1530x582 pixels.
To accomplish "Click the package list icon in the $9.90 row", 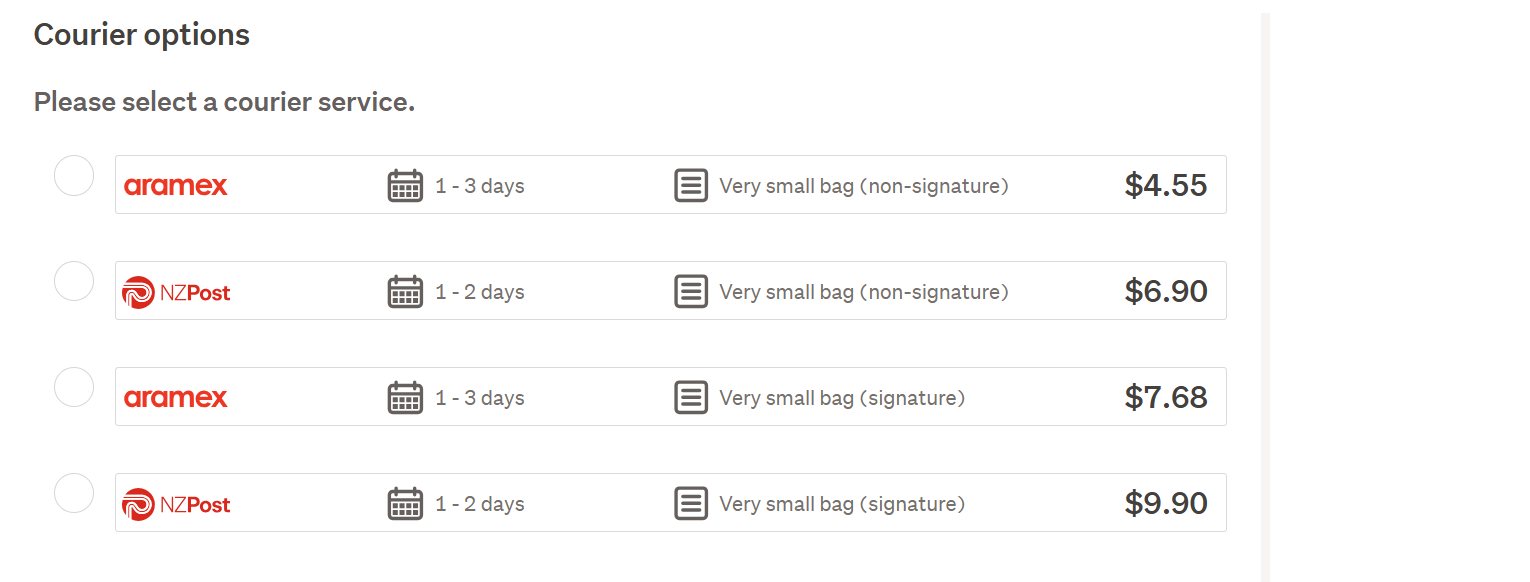I will click(x=691, y=504).
